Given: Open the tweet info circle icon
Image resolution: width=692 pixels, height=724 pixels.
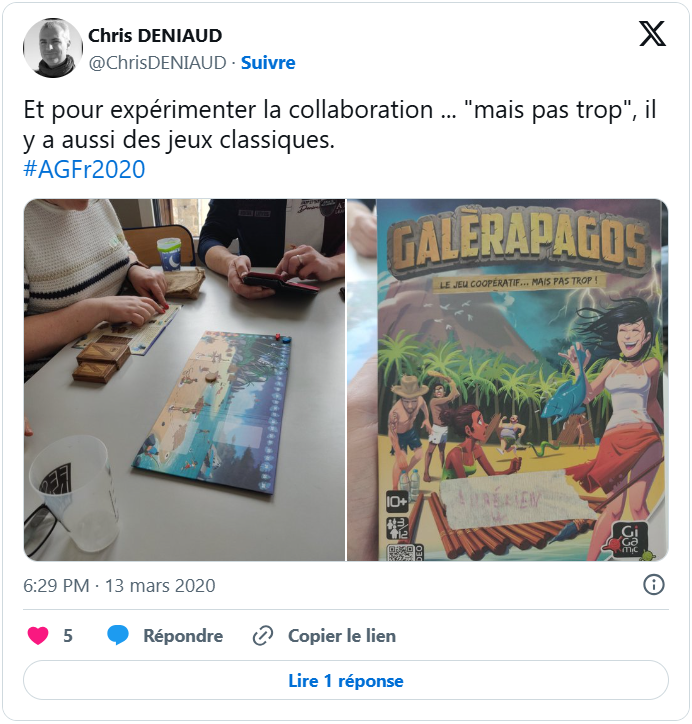Looking at the screenshot, I should 654,585.
